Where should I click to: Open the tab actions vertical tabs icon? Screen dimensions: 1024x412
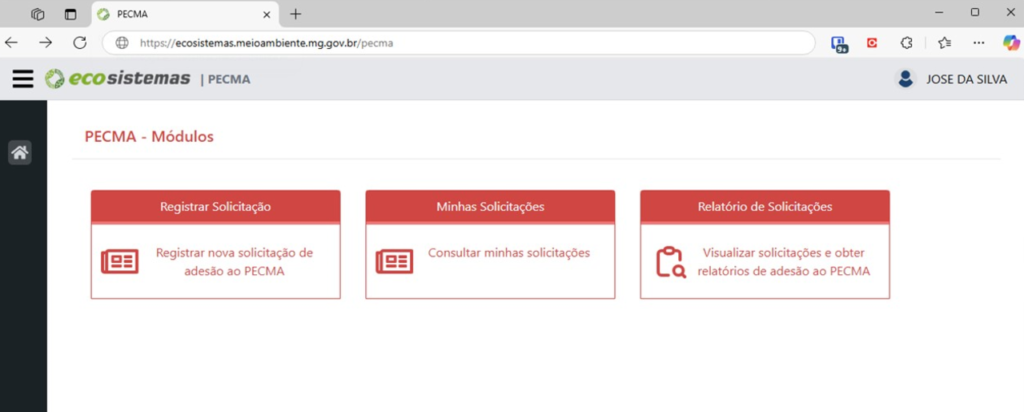tap(71, 14)
